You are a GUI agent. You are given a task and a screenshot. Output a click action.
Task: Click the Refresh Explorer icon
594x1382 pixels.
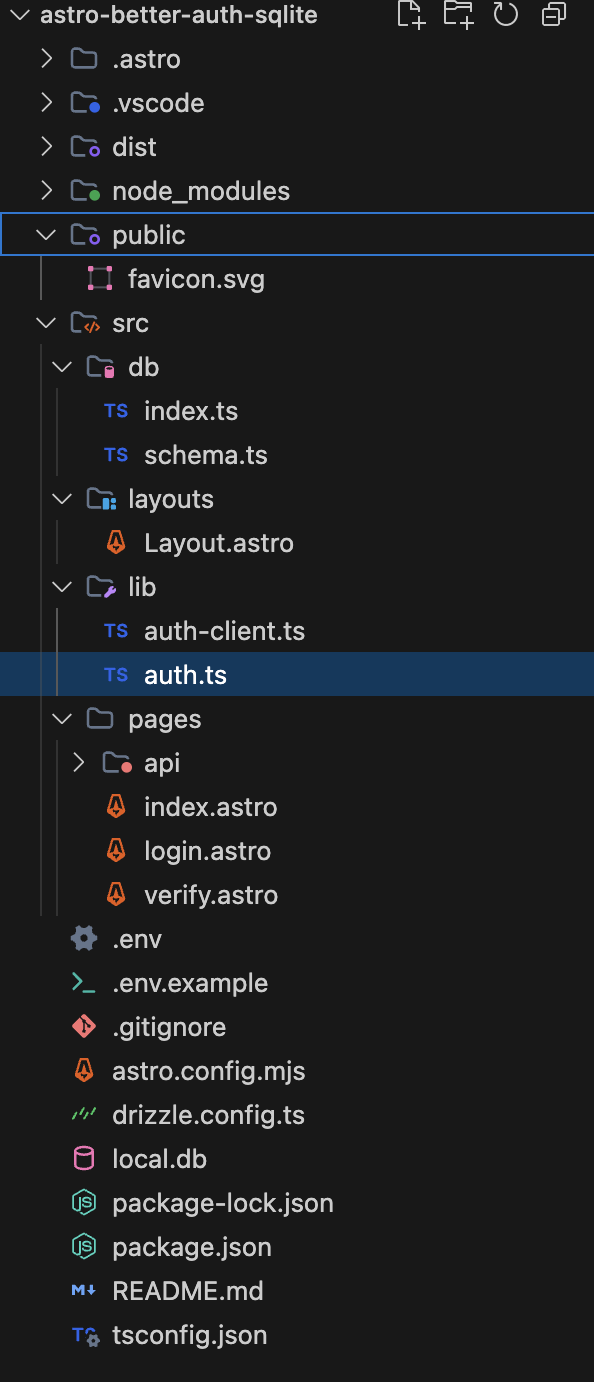point(505,15)
